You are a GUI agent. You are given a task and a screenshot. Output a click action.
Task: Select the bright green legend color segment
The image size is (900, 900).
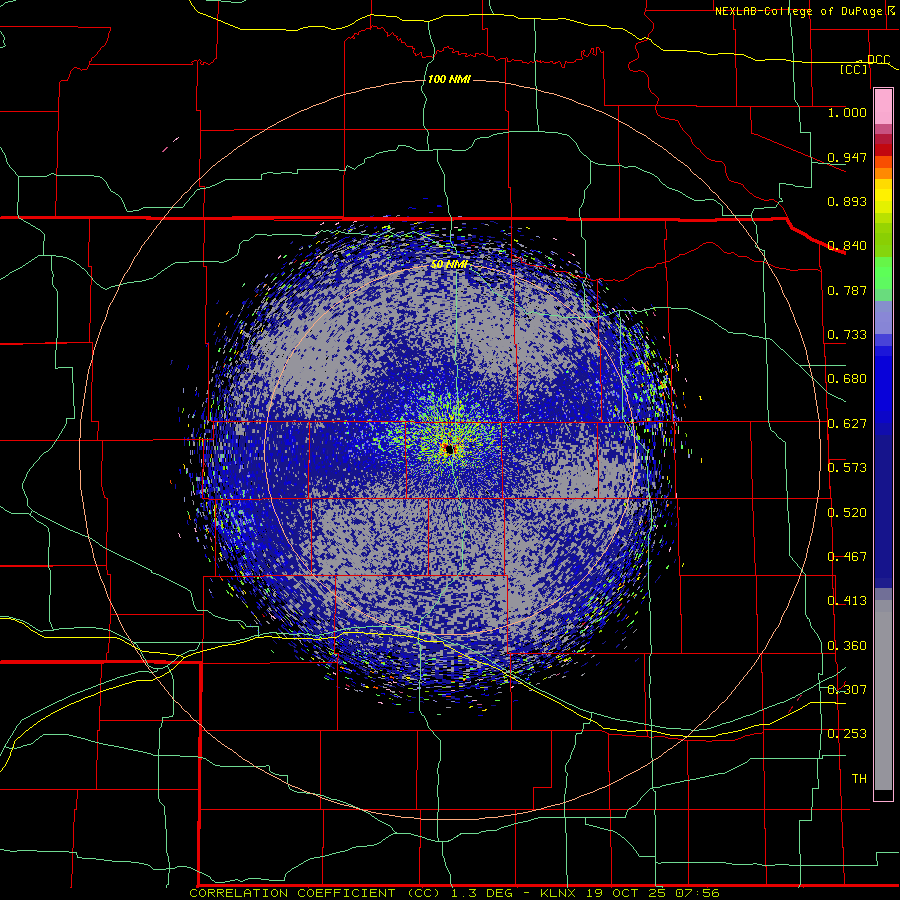pyautogui.click(x=883, y=273)
